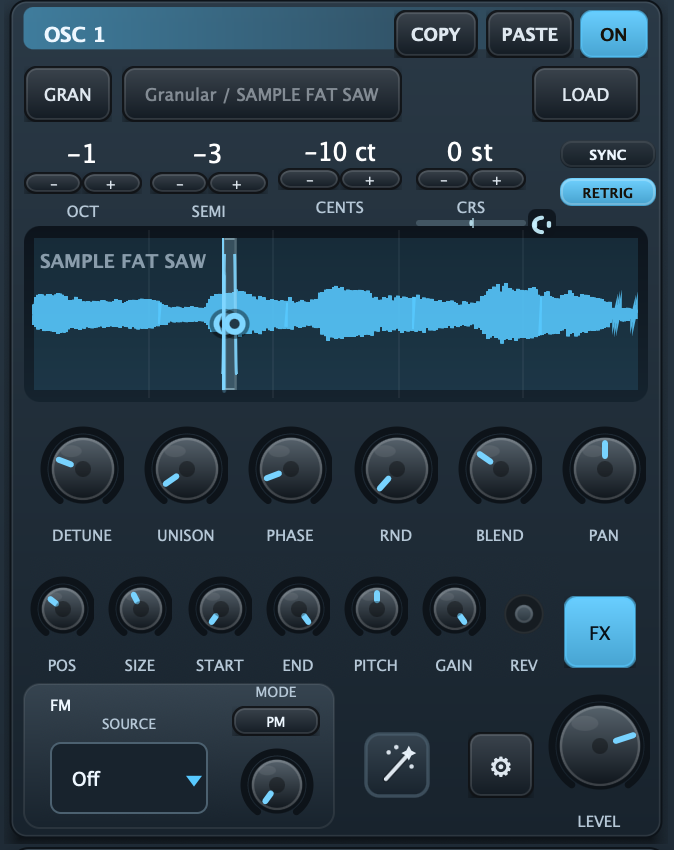Increase OCT with plus button
Screen dimensions: 674x850
(111, 184)
